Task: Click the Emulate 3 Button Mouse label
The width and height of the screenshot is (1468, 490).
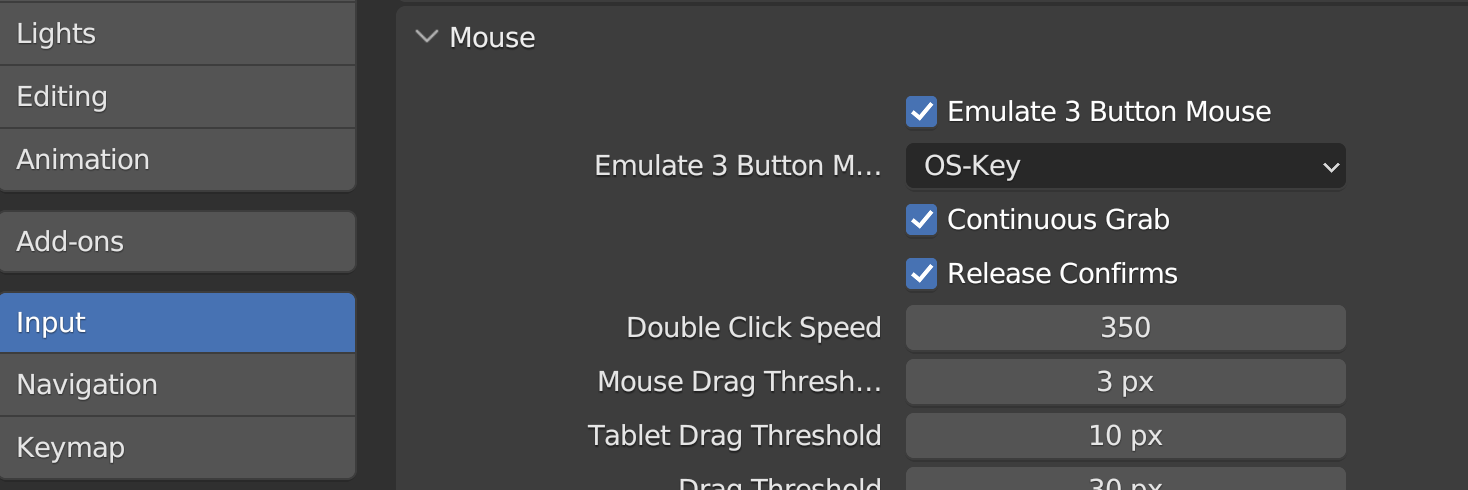Action: point(1109,112)
